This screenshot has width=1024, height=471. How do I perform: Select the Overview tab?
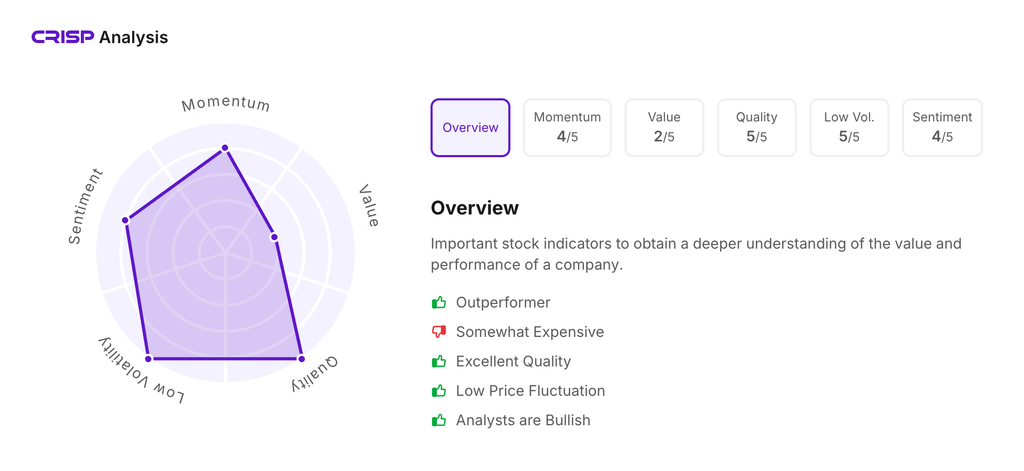(470, 128)
